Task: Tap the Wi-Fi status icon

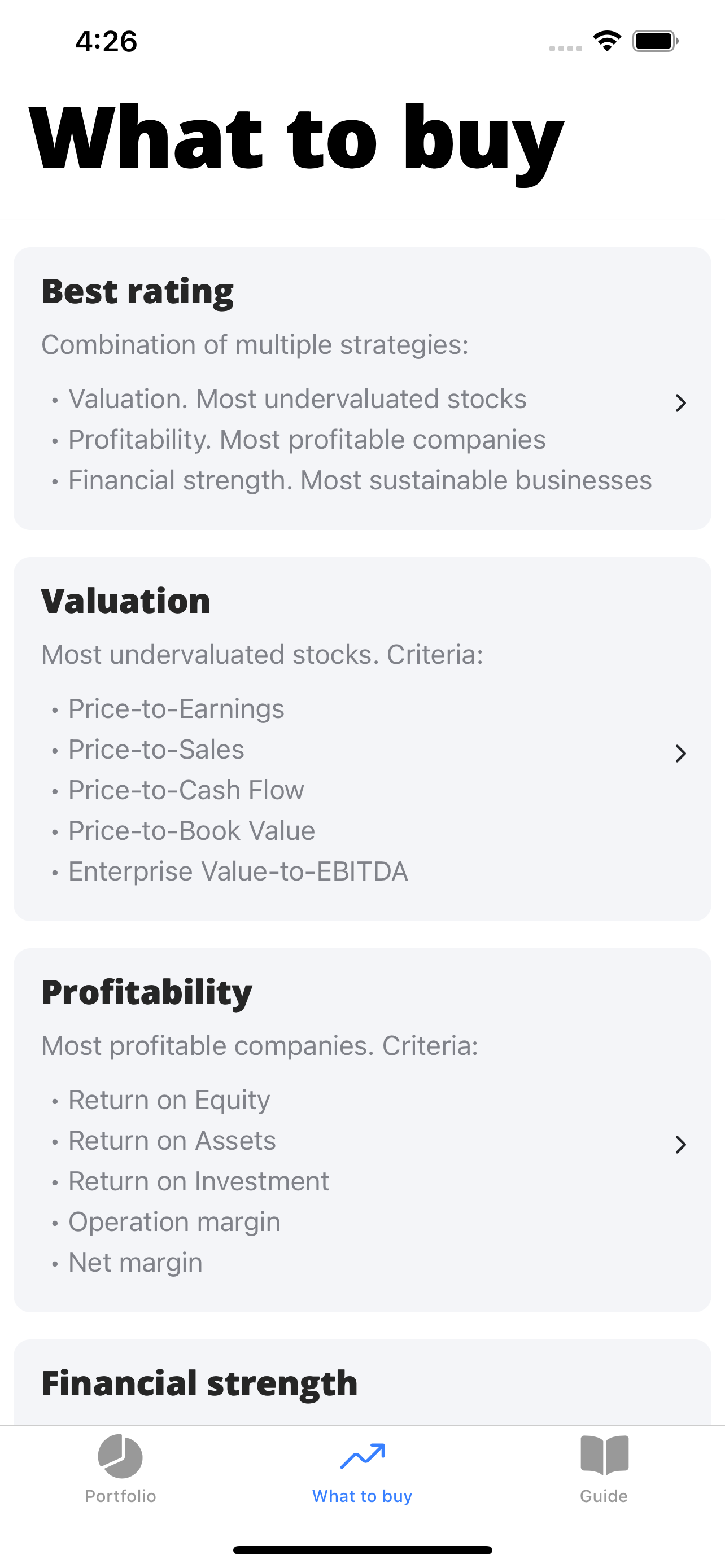Action: 607,41
